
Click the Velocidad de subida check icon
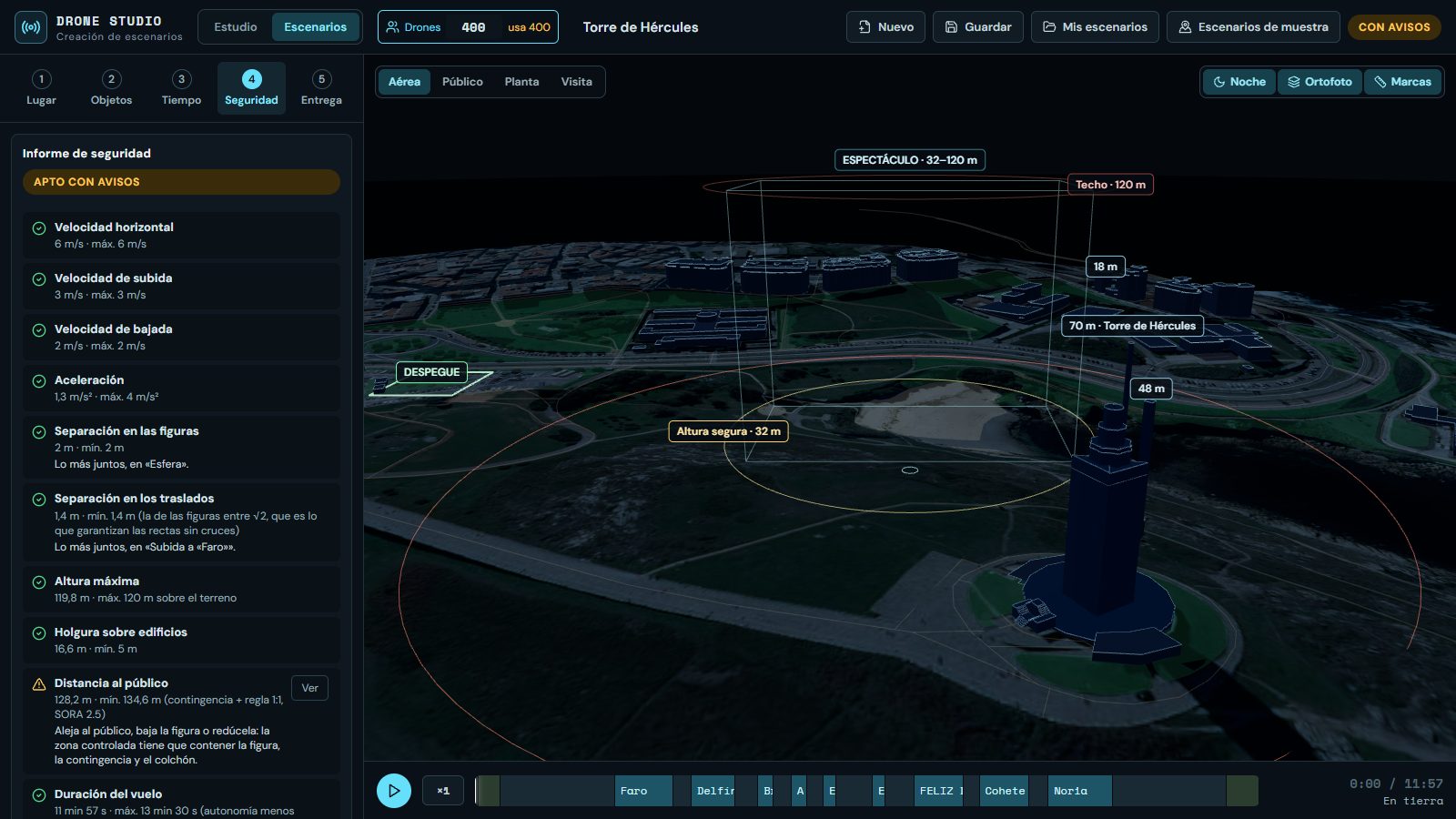pyautogui.click(x=39, y=279)
